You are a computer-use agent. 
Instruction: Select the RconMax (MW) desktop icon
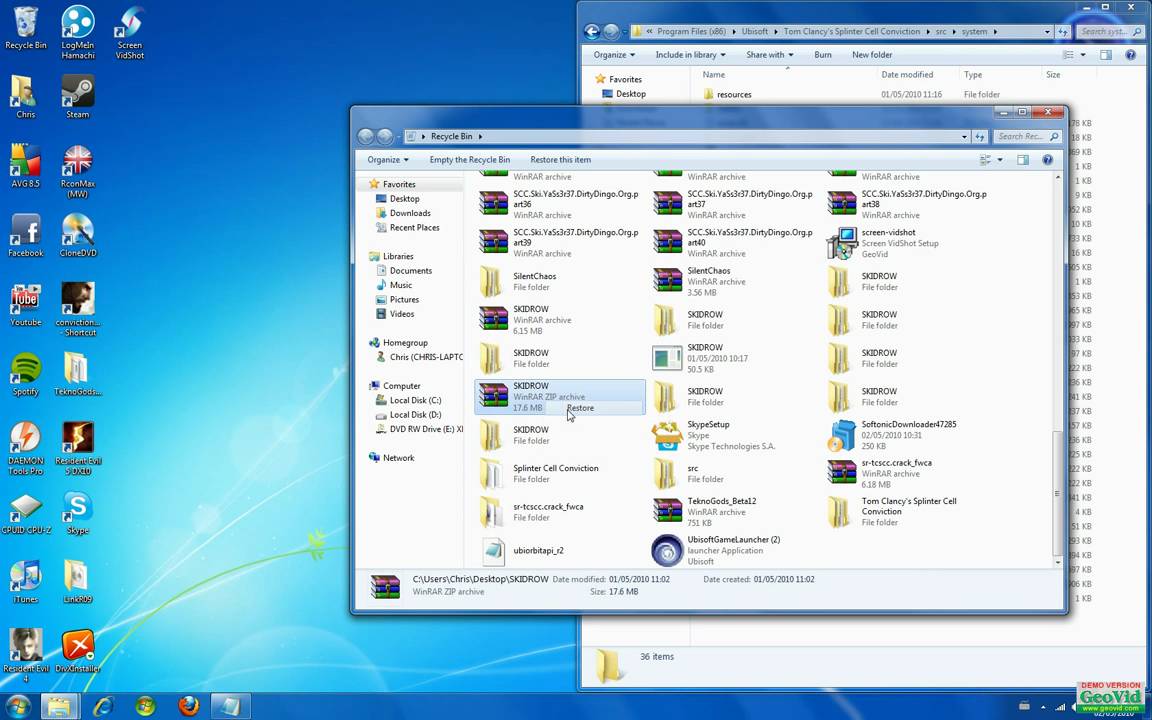(78, 170)
